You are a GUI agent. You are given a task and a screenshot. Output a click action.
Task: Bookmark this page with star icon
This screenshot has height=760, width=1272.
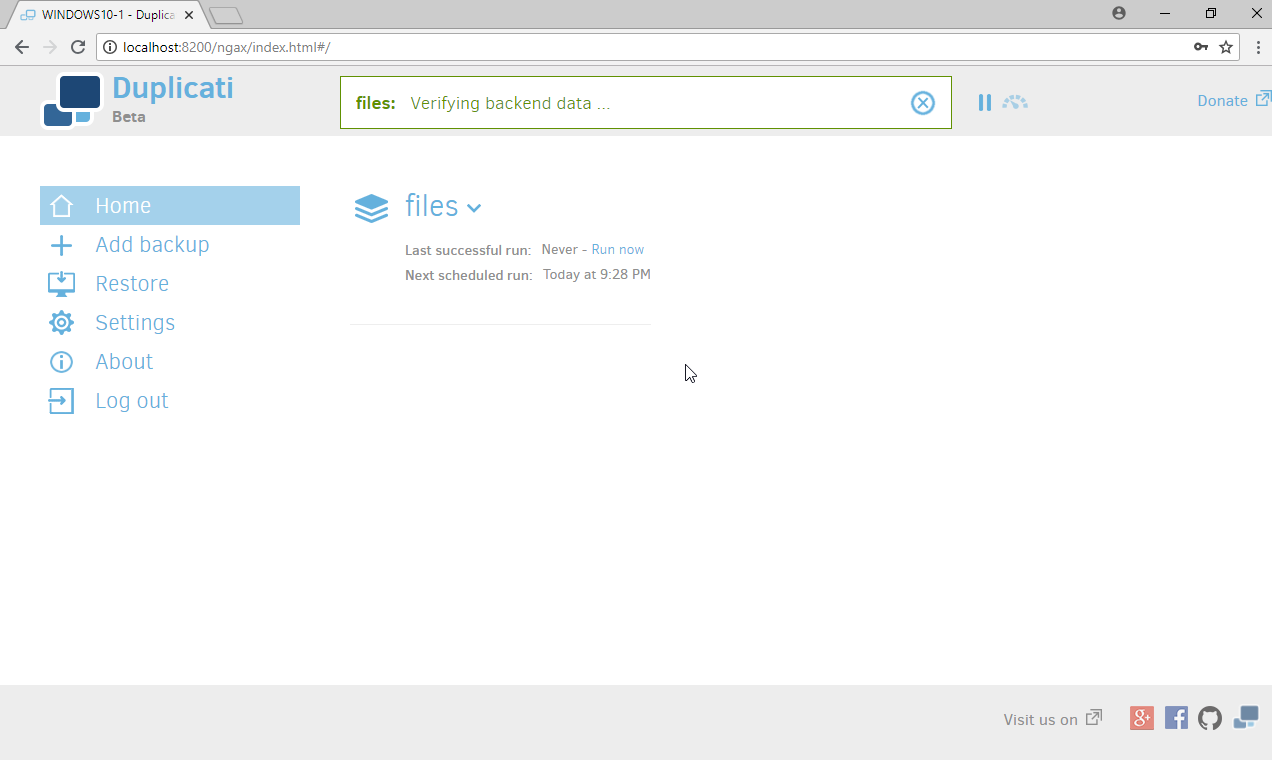tap(1226, 47)
